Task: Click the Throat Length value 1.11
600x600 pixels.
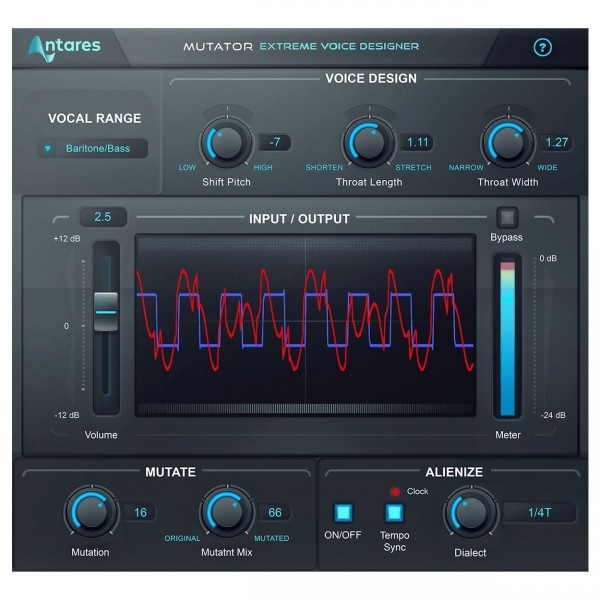Action: click(417, 142)
